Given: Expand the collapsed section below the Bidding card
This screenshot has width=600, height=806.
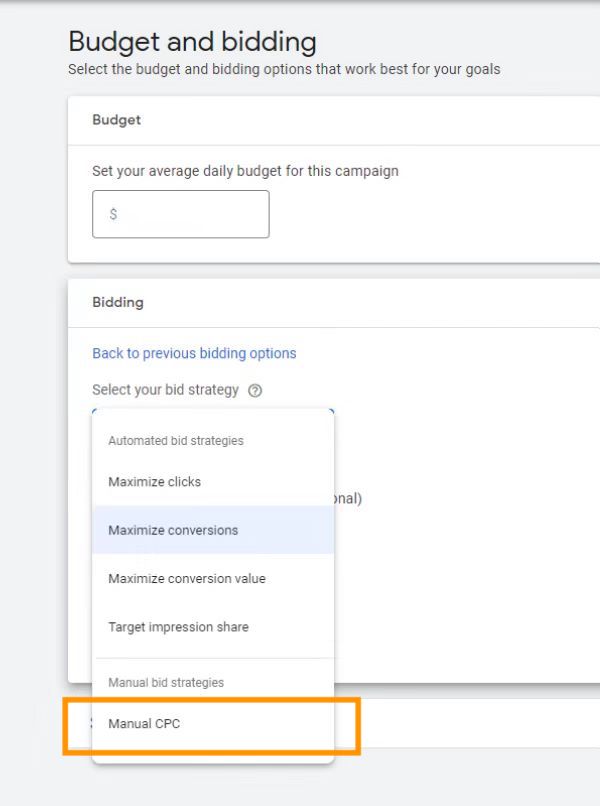Looking at the screenshot, I should click(470, 723).
